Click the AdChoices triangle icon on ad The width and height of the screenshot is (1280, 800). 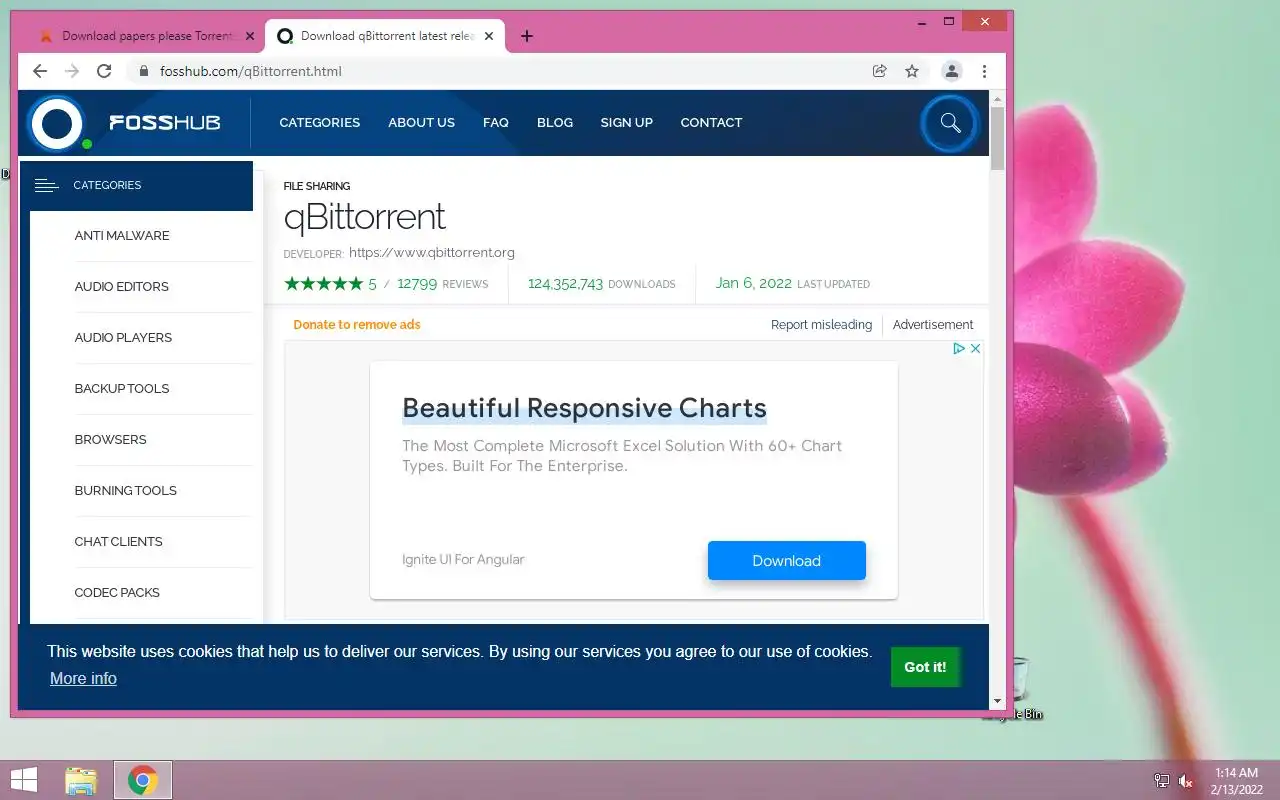point(958,348)
